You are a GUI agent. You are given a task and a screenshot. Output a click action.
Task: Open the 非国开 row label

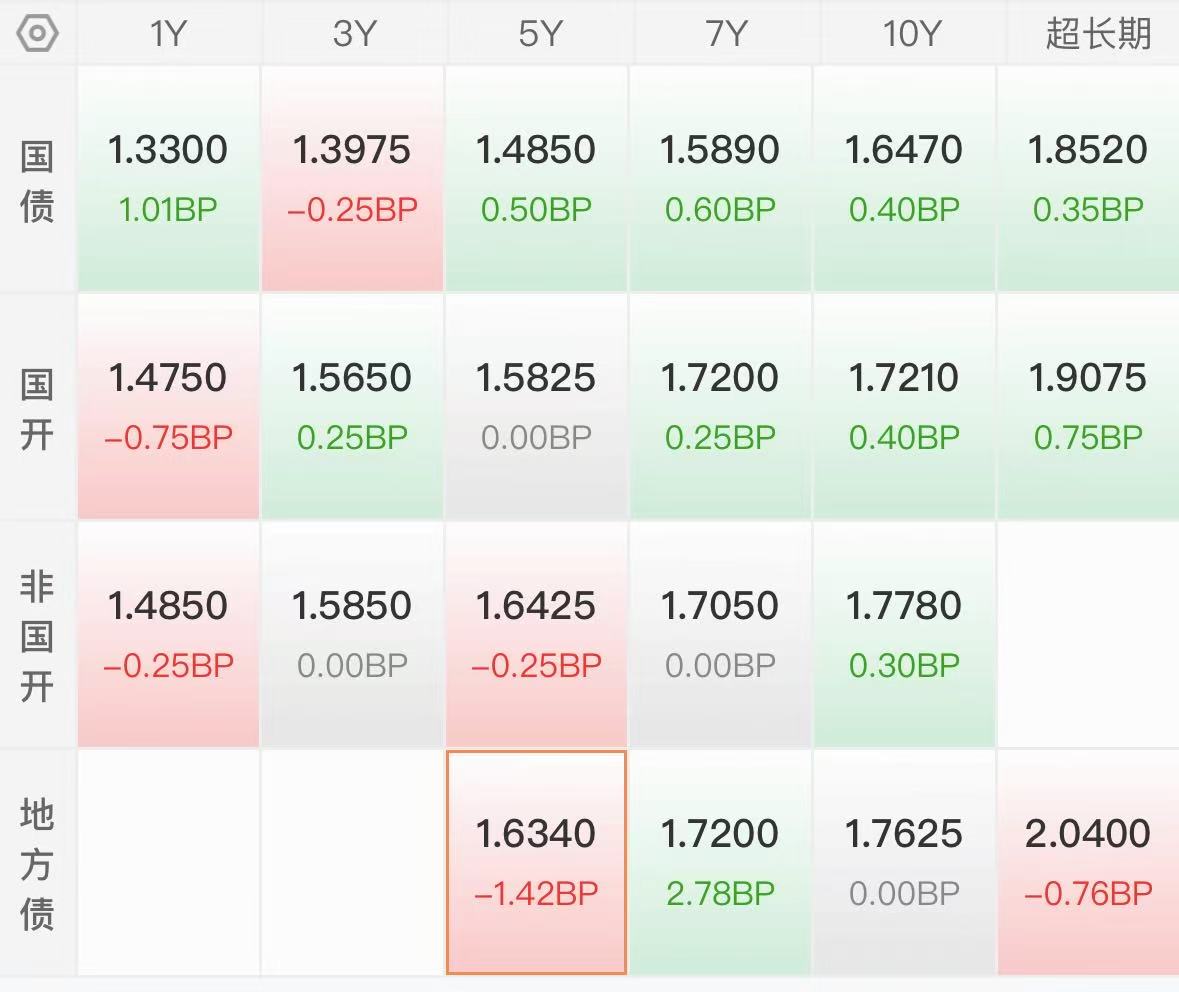pos(37,636)
